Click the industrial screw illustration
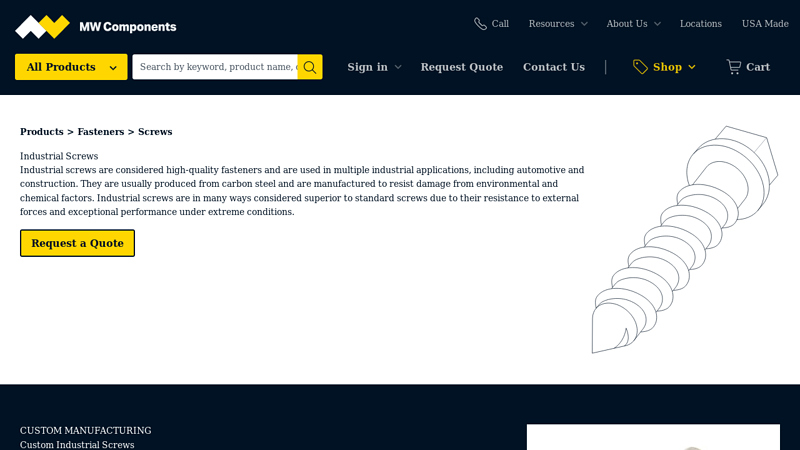Viewport: 800px width, 450px height. coord(684,240)
